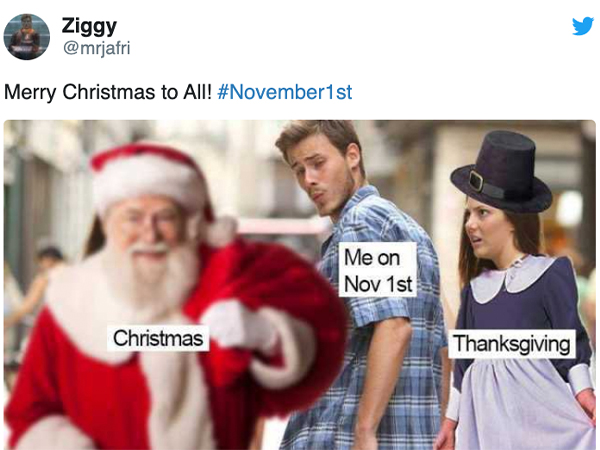
Task: Click the "Christmas" label in the meme
Action: point(157,338)
